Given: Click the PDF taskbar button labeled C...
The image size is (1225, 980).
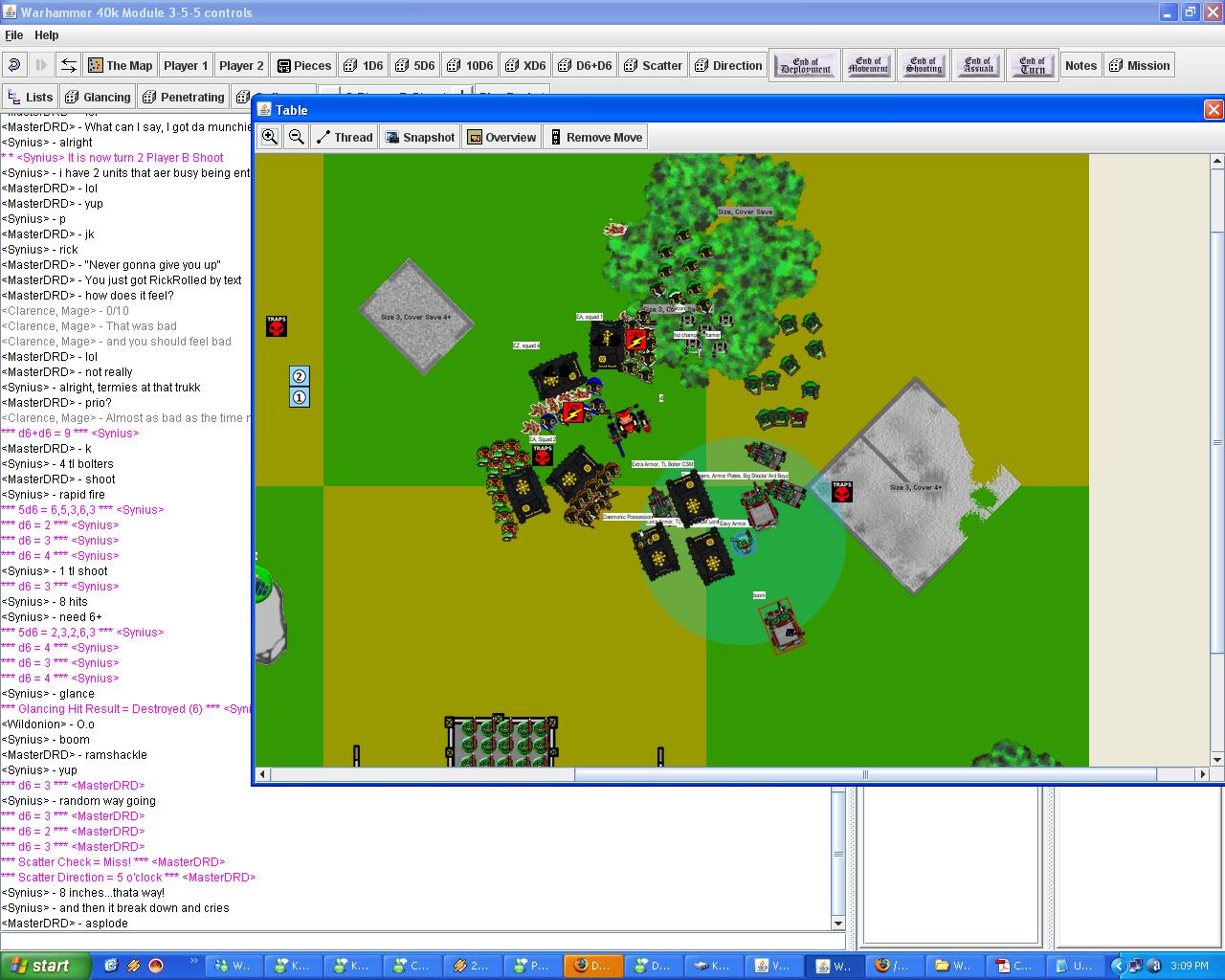Looking at the screenshot, I should [1013, 966].
